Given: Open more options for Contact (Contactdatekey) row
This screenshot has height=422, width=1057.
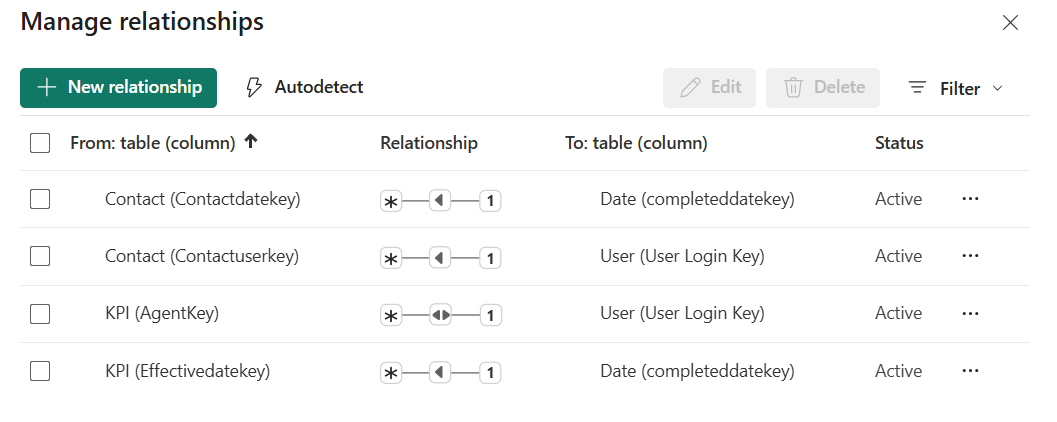Looking at the screenshot, I should 970,199.
